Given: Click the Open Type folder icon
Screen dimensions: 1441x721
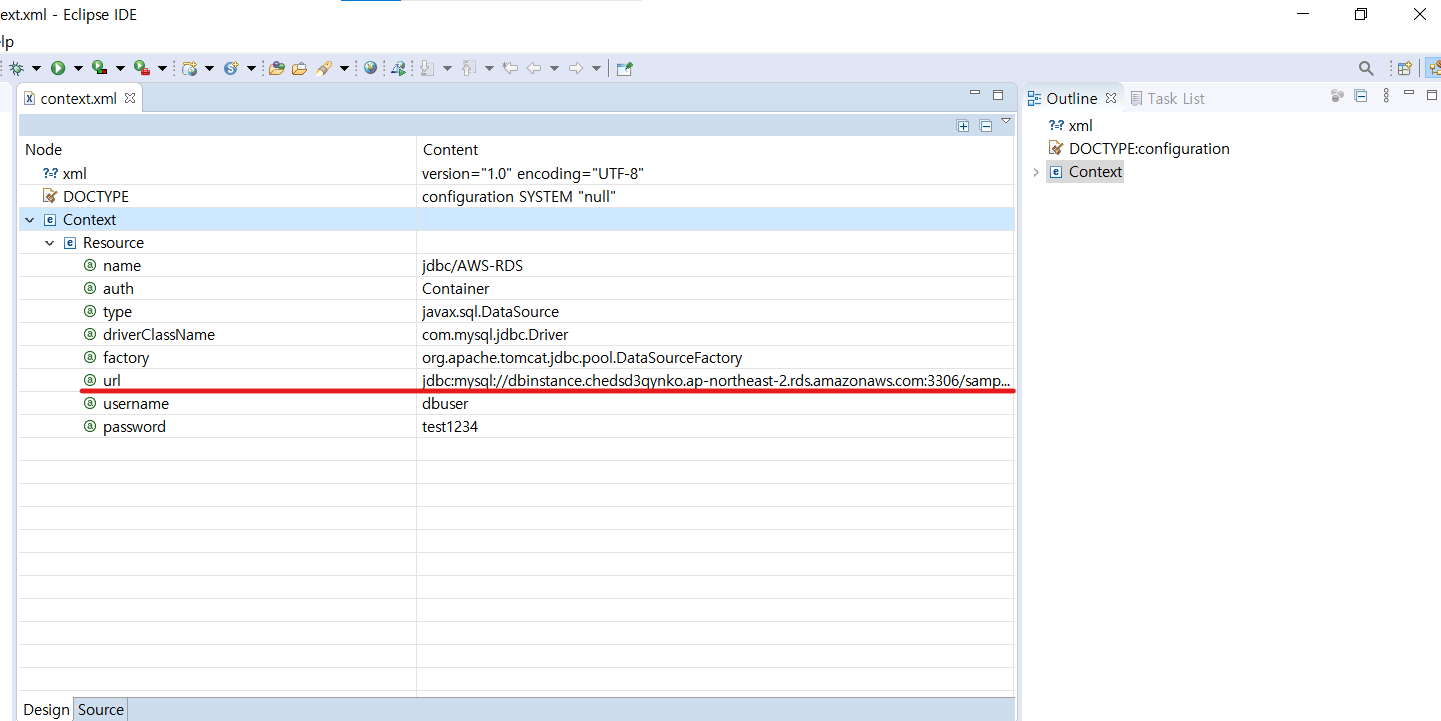Looking at the screenshot, I should click(277, 68).
